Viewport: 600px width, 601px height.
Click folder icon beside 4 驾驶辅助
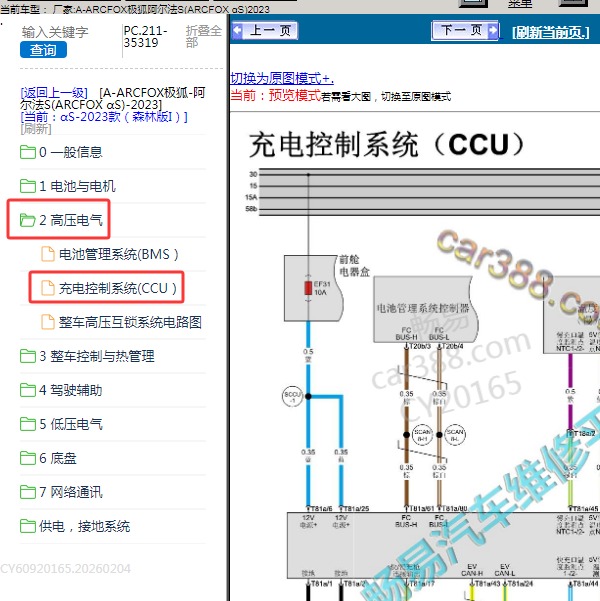pyautogui.click(x=28, y=390)
